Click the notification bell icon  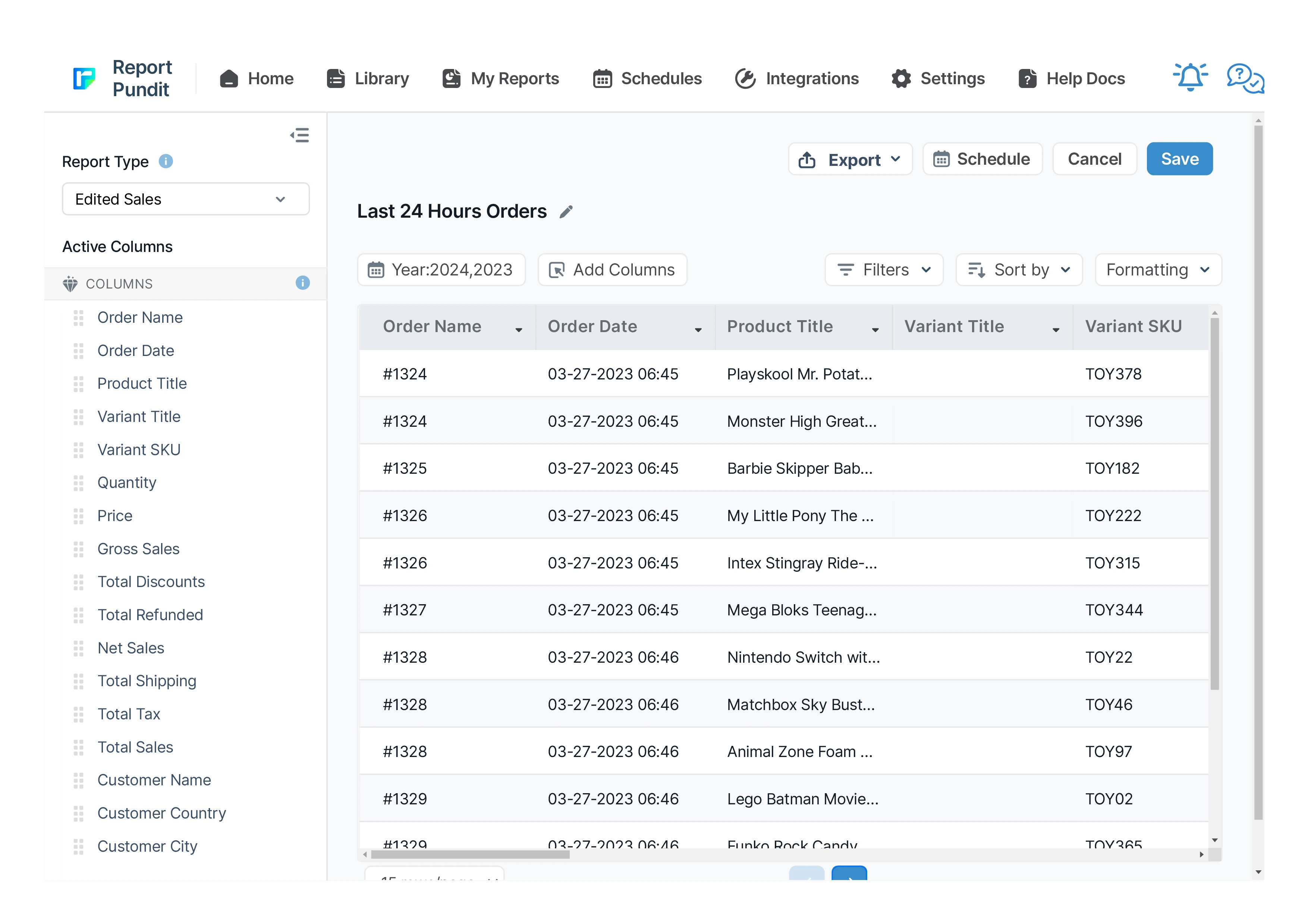[x=1189, y=78]
